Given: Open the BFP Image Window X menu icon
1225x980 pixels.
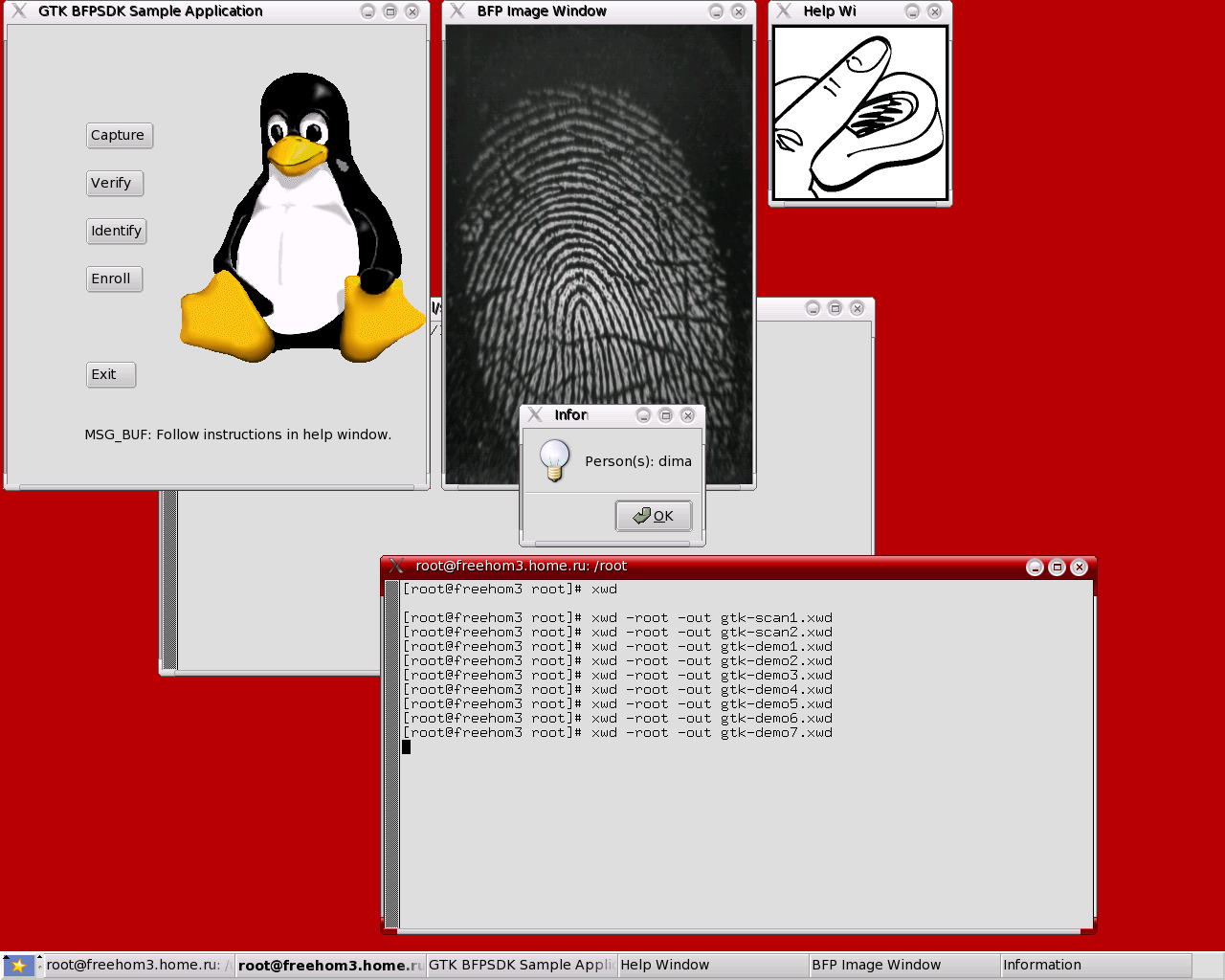Looking at the screenshot, I should click(457, 11).
